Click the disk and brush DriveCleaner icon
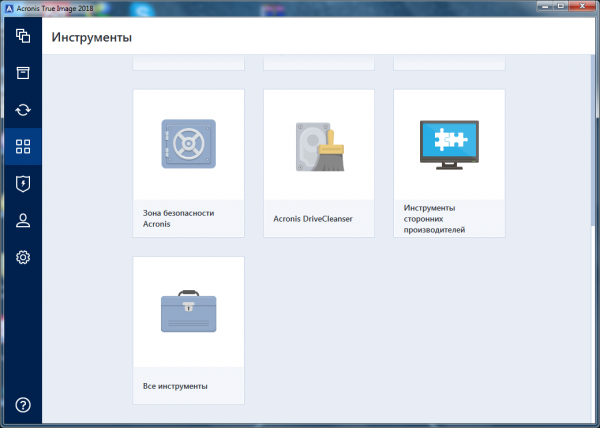Screen dimensions: 600x428 coord(319,146)
